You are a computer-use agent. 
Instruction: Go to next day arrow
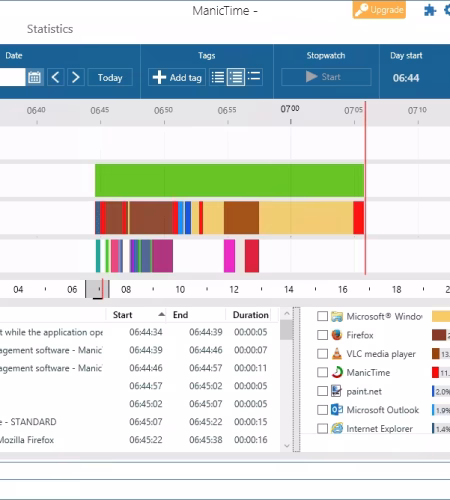point(76,77)
